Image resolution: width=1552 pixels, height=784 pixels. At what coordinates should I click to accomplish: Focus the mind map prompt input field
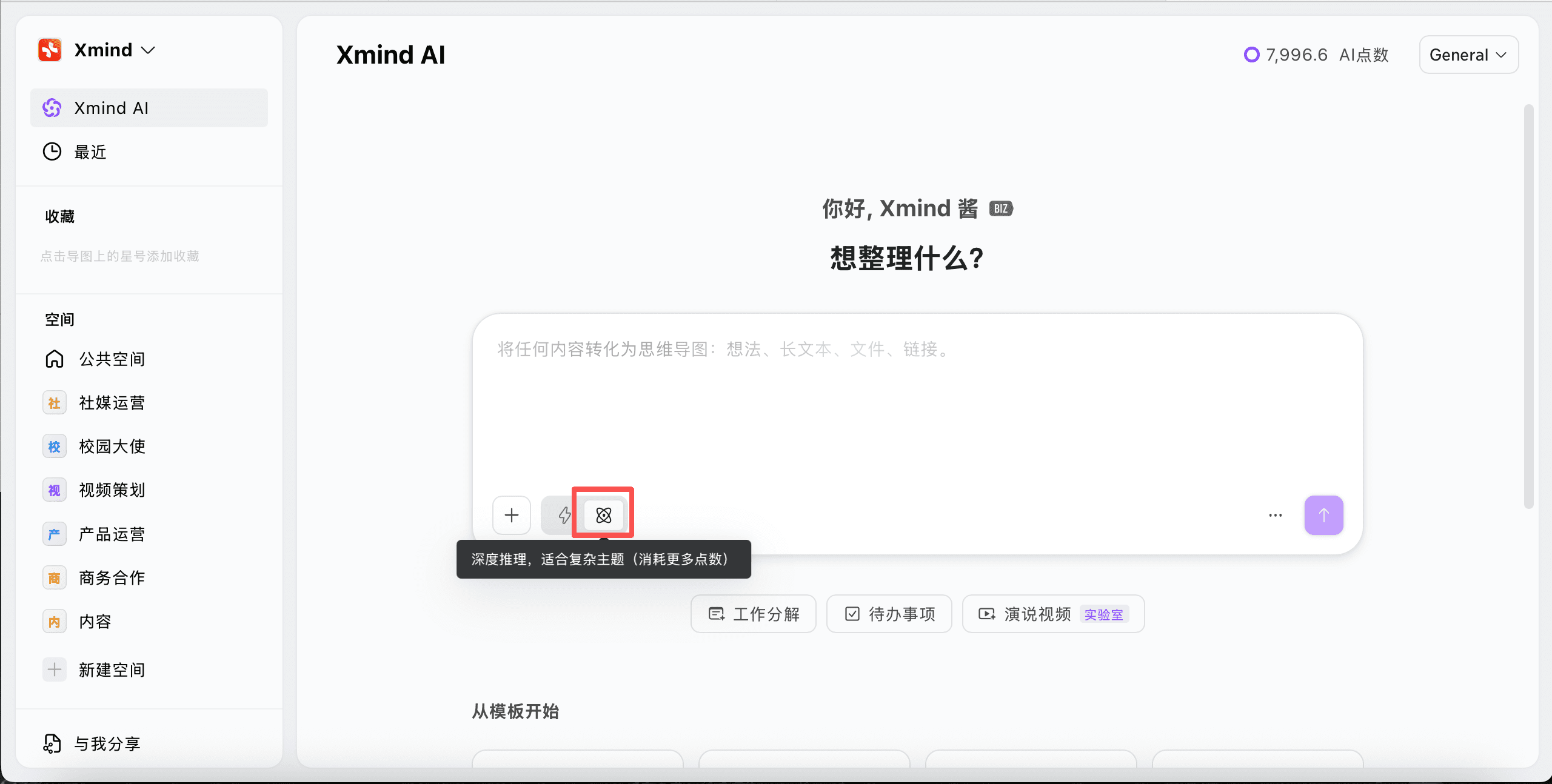coord(917,400)
